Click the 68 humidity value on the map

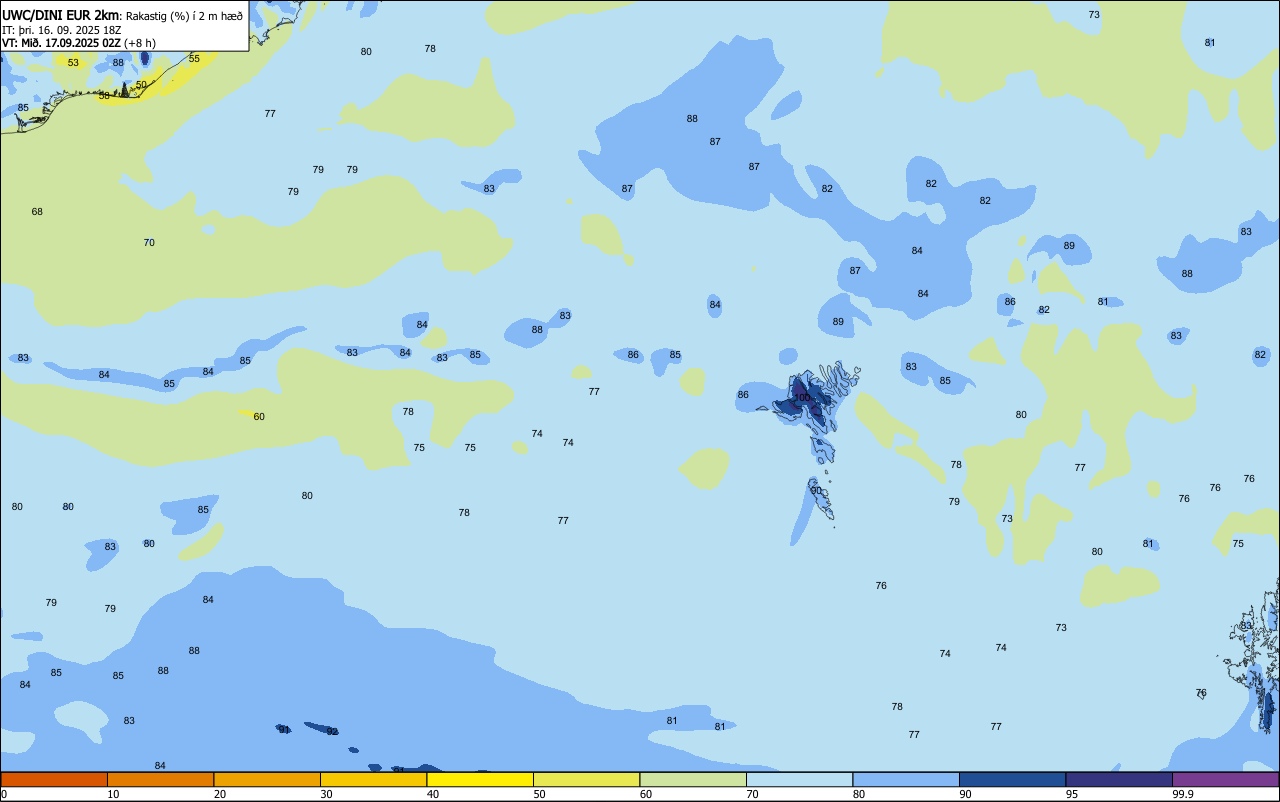pos(37,212)
